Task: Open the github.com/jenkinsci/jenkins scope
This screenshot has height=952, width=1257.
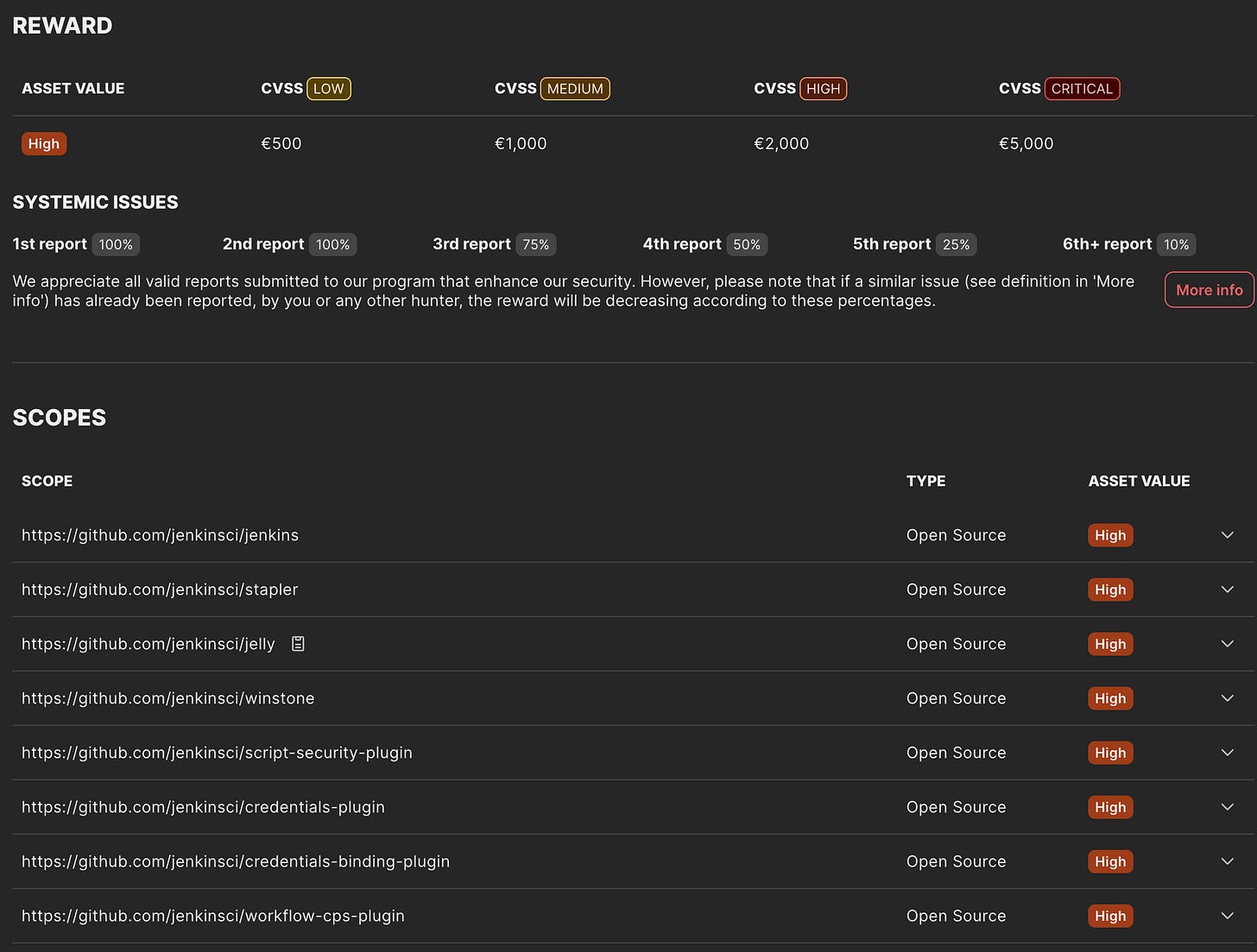Action: pyautogui.click(x=160, y=535)
